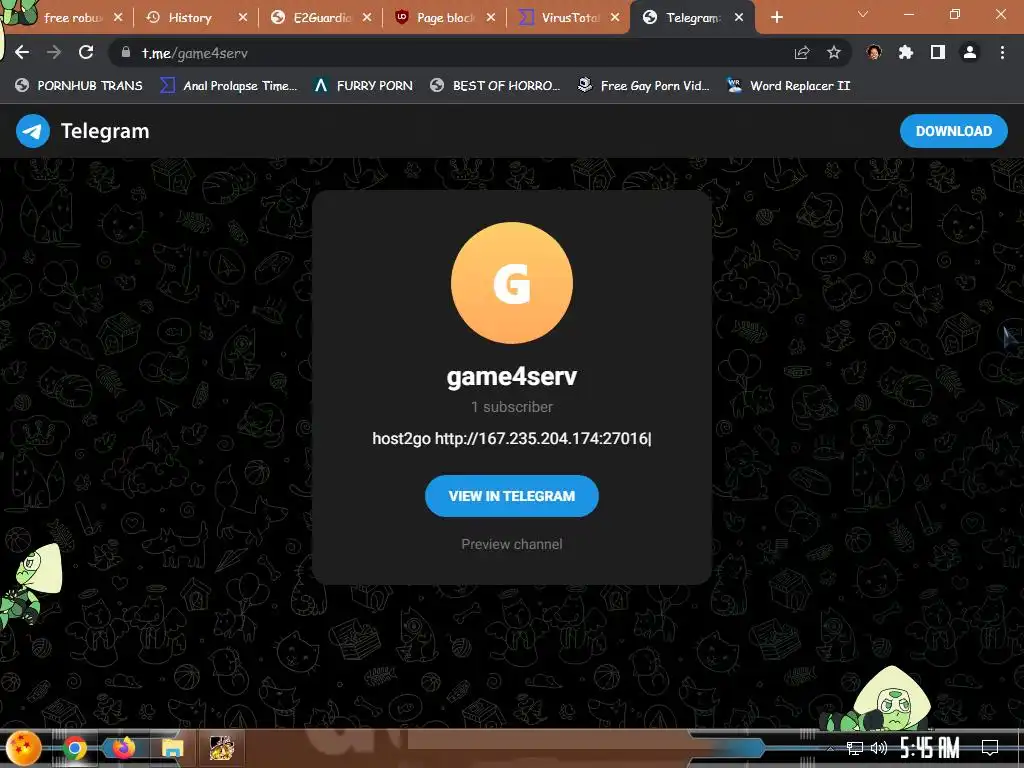Screen dimensions: 1024x768
Task: Open the notification center icon
Action: [989, 748]
